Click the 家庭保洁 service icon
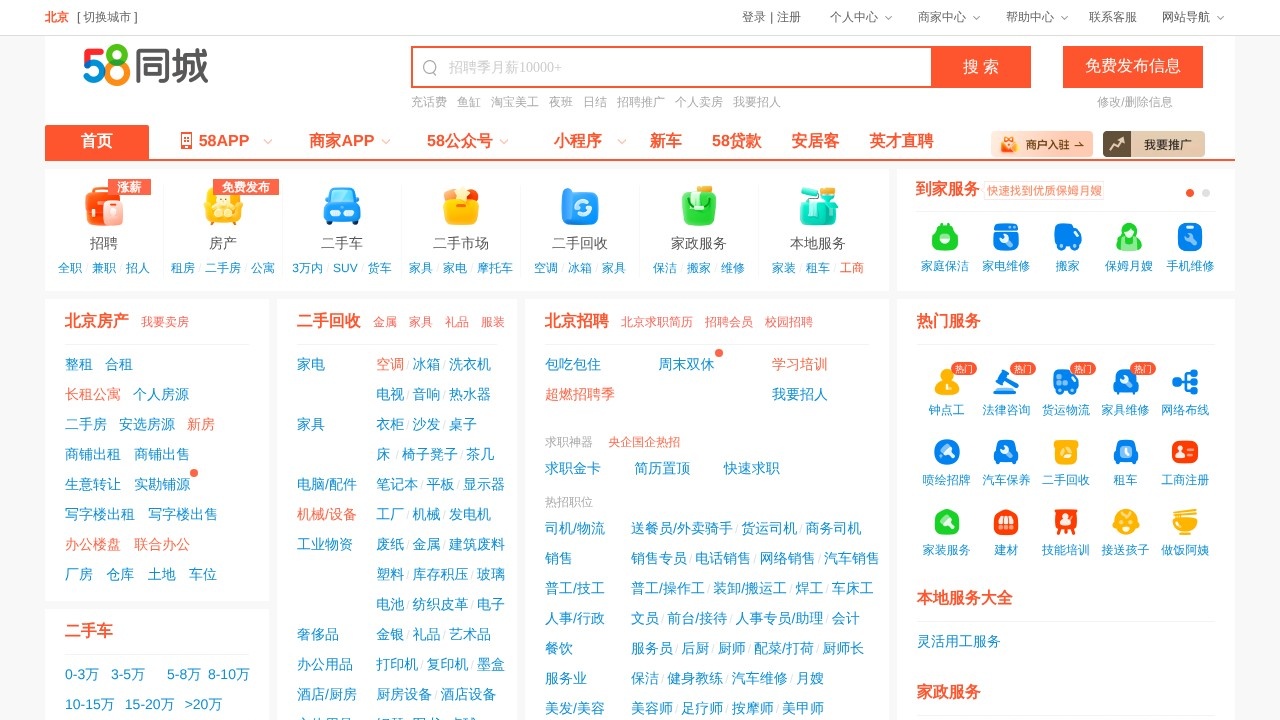1280x720 pixels. point(945,237)
